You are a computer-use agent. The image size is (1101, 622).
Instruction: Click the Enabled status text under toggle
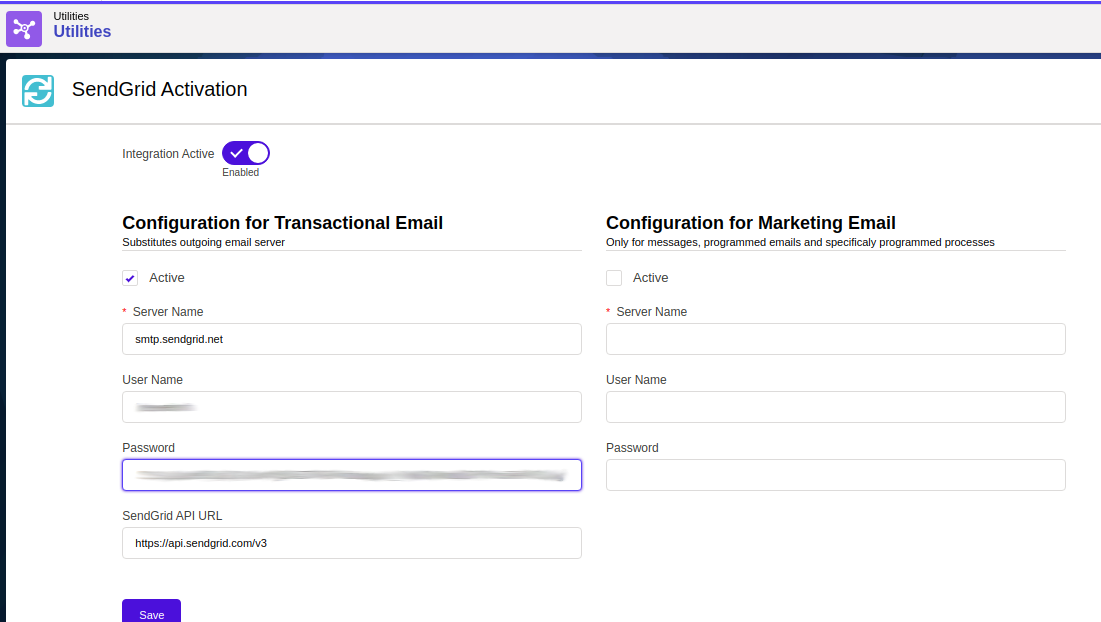[240, 173]
